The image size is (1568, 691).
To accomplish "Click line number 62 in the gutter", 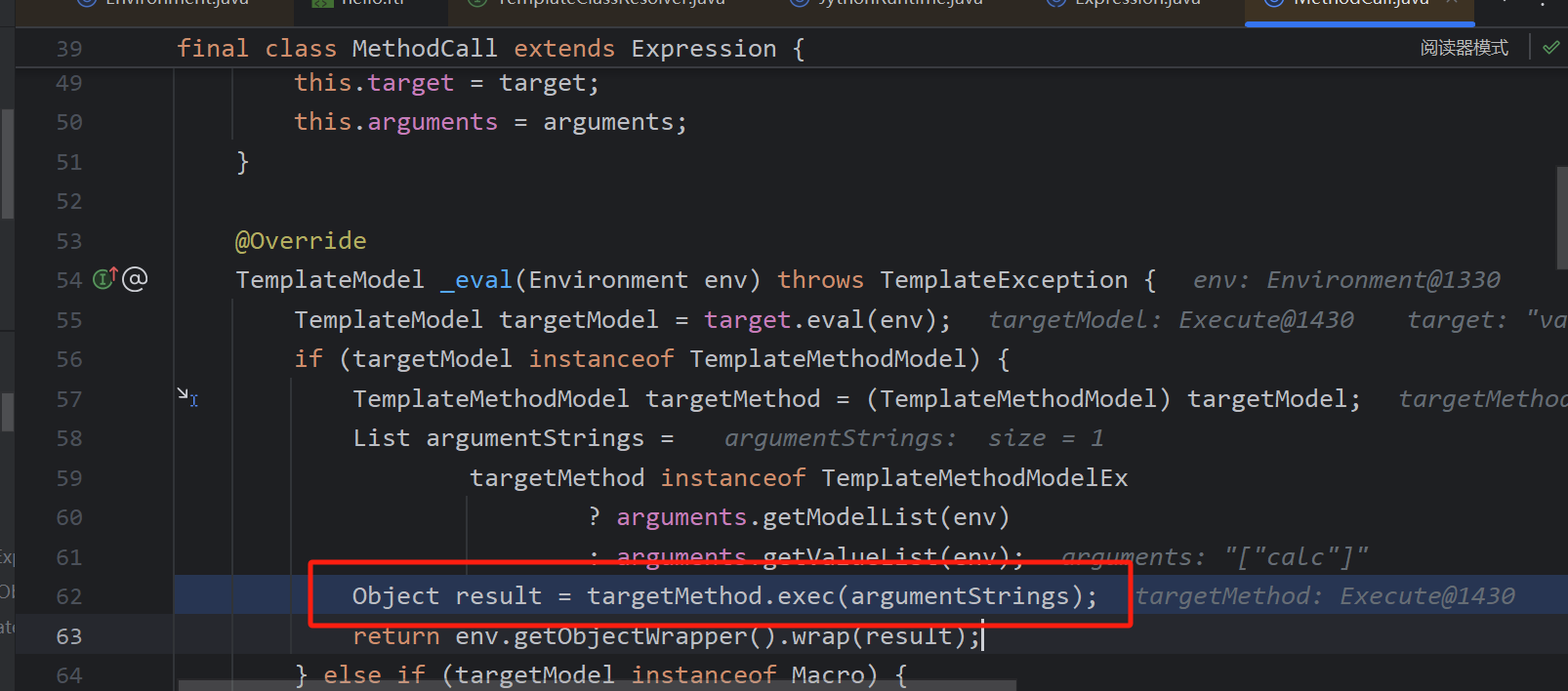I will click(69, 596).
